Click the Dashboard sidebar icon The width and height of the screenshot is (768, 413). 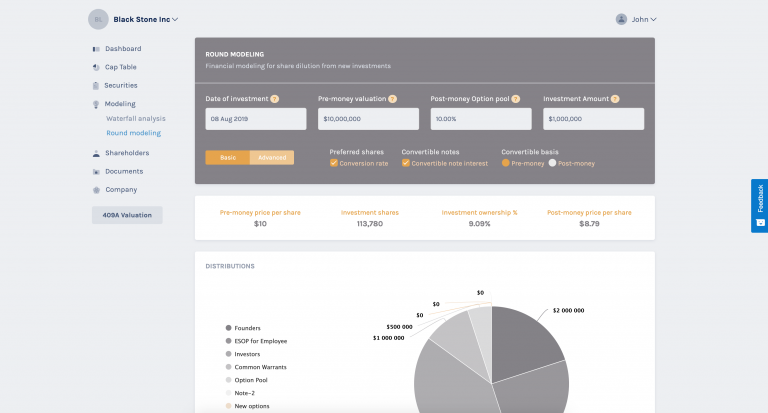pyautogui.click(x=95, y=49)
